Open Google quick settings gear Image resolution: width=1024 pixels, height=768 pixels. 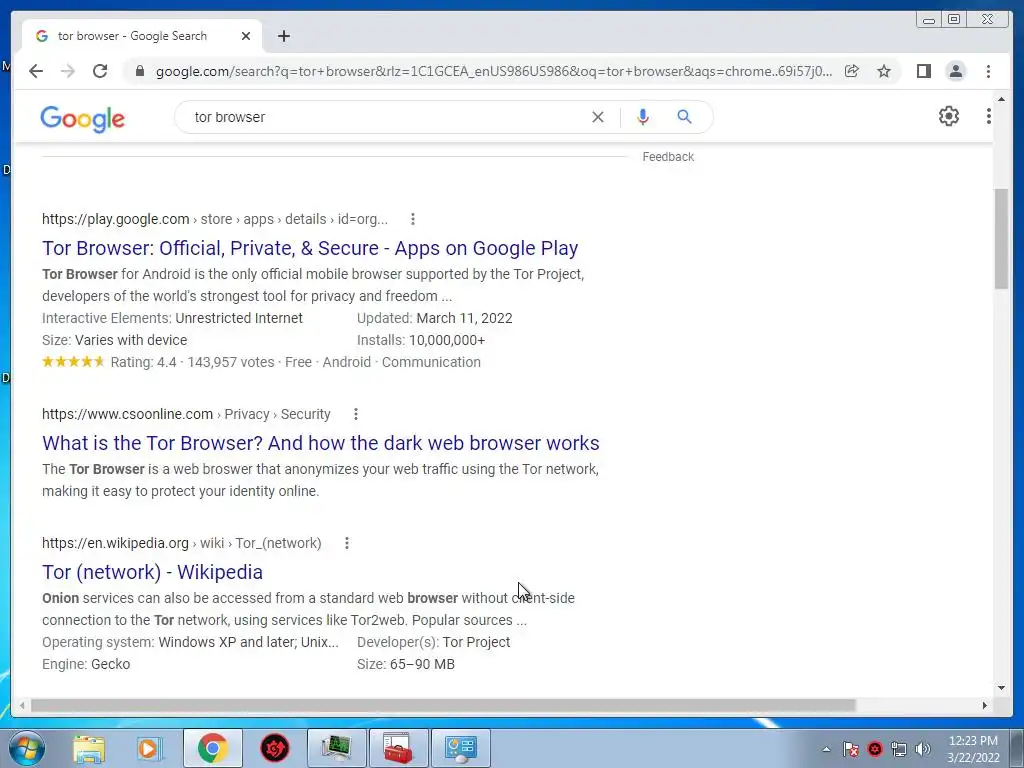948,116
